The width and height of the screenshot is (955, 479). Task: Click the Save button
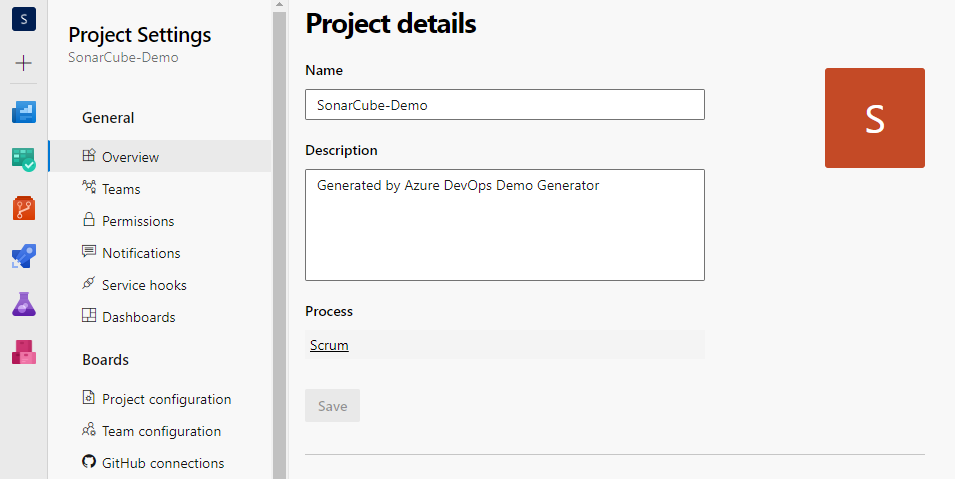333,406
